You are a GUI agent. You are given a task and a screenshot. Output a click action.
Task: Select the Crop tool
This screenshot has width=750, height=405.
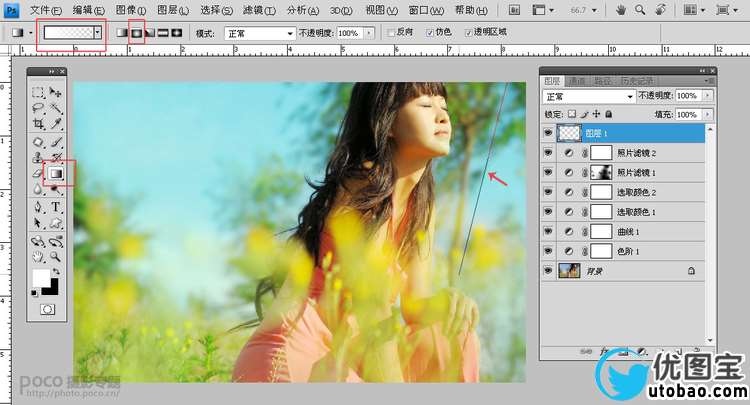[38, 124]
